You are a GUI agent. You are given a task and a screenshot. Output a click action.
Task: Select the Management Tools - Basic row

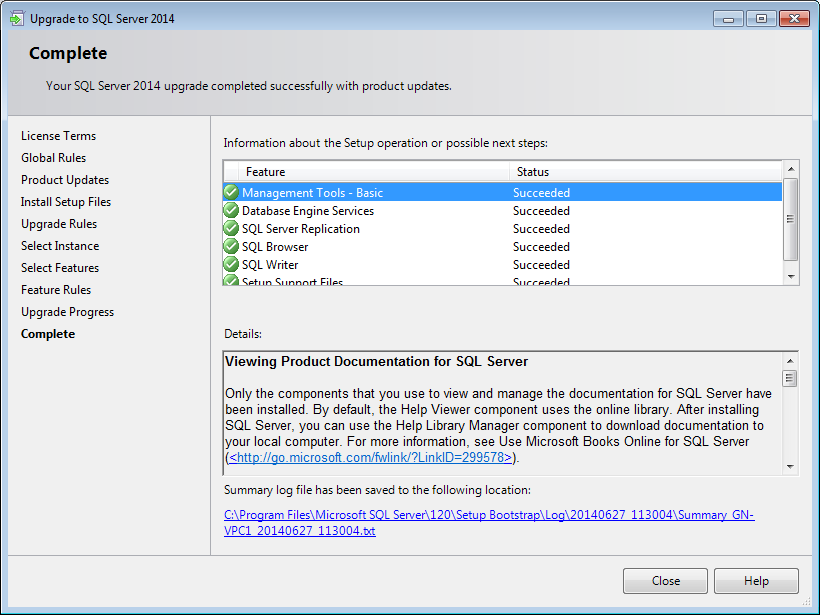[x=503, y=192]
